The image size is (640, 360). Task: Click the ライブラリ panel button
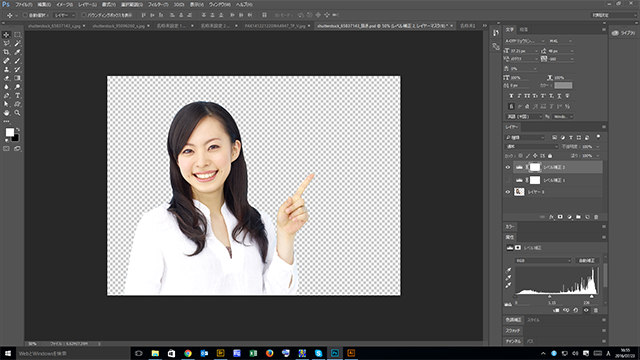tap(624, 33)
